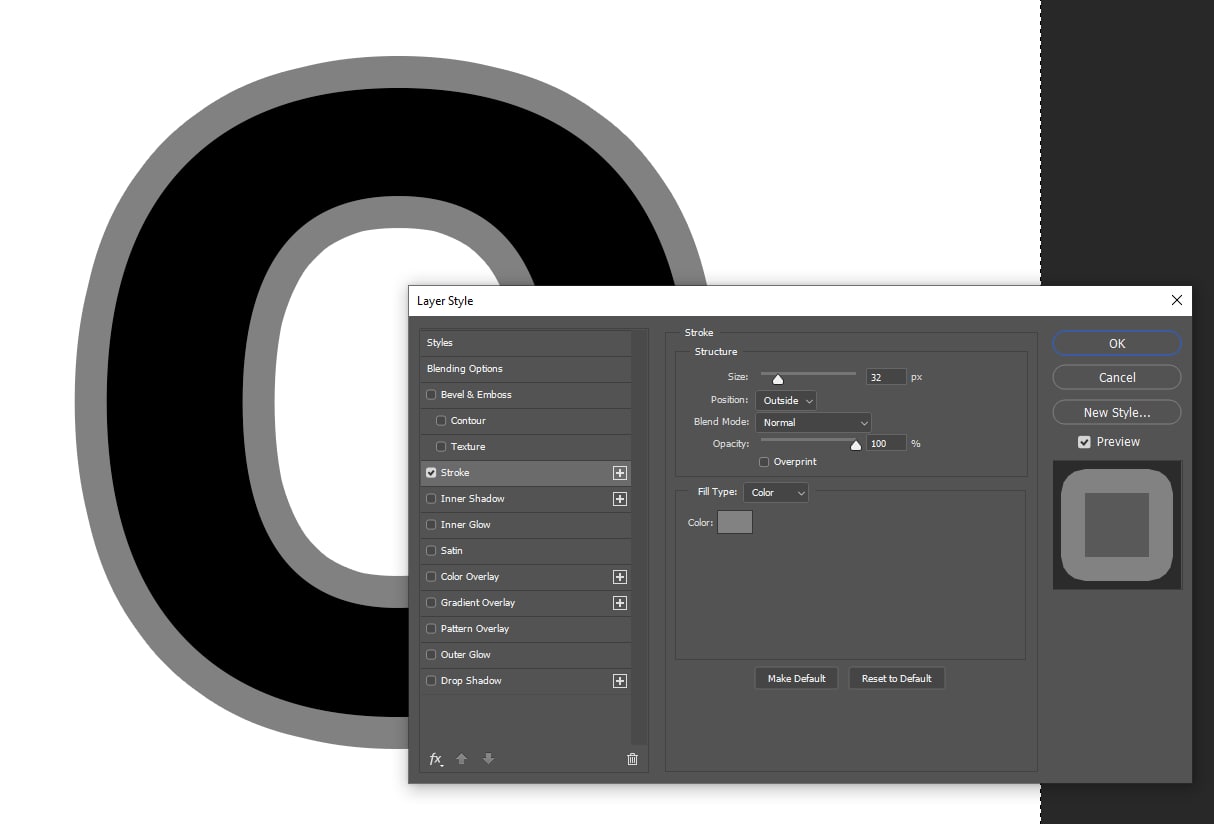Enable the Color Overlay checkbox
Viewport: 1214px width, 824px height.
pos(431,577)
